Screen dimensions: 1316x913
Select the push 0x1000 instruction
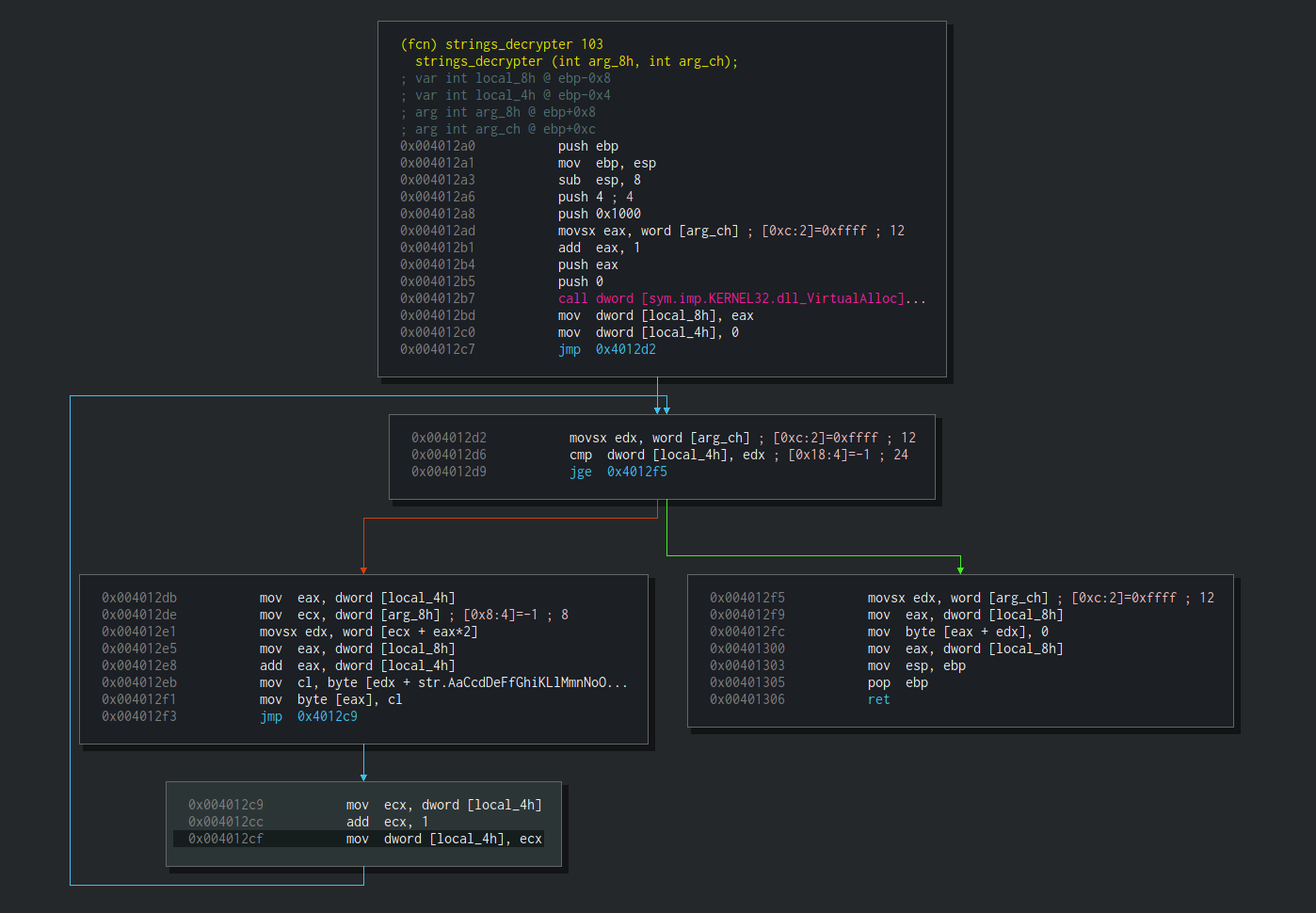click(599, 214)
